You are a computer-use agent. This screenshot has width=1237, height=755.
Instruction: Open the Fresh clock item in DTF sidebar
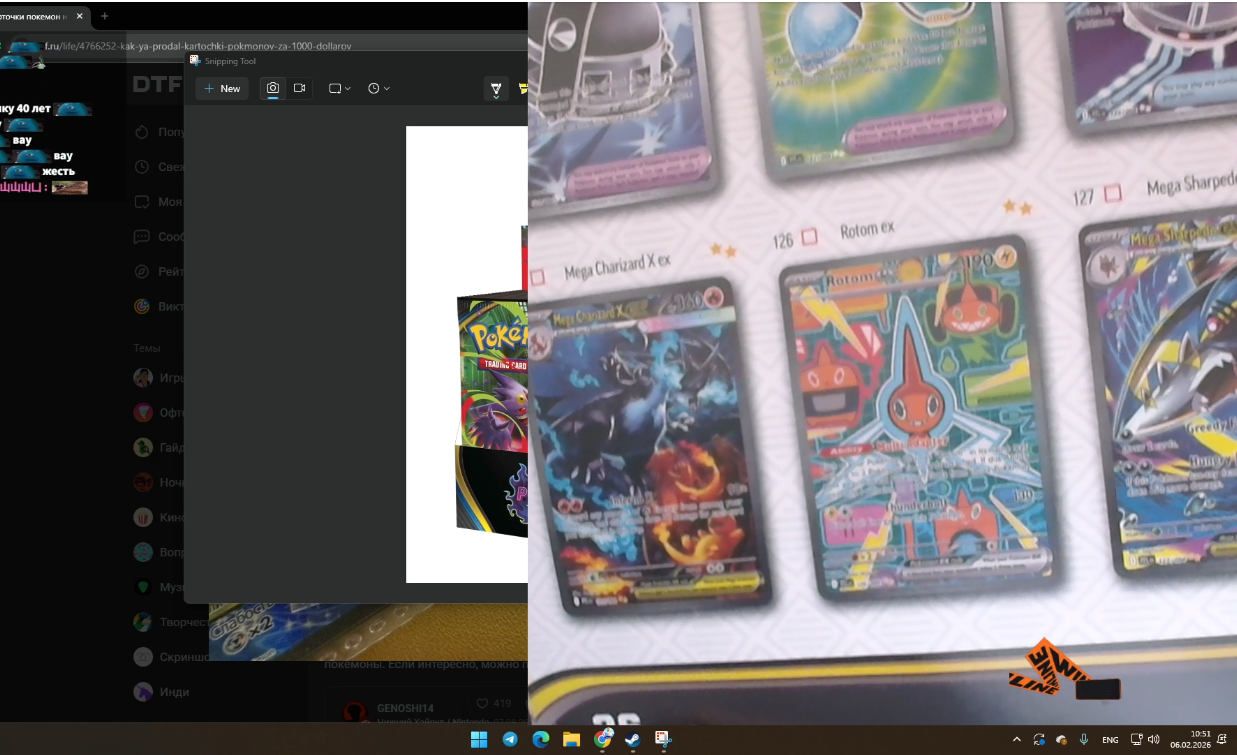pyautogui.click(x=158, y=167)
